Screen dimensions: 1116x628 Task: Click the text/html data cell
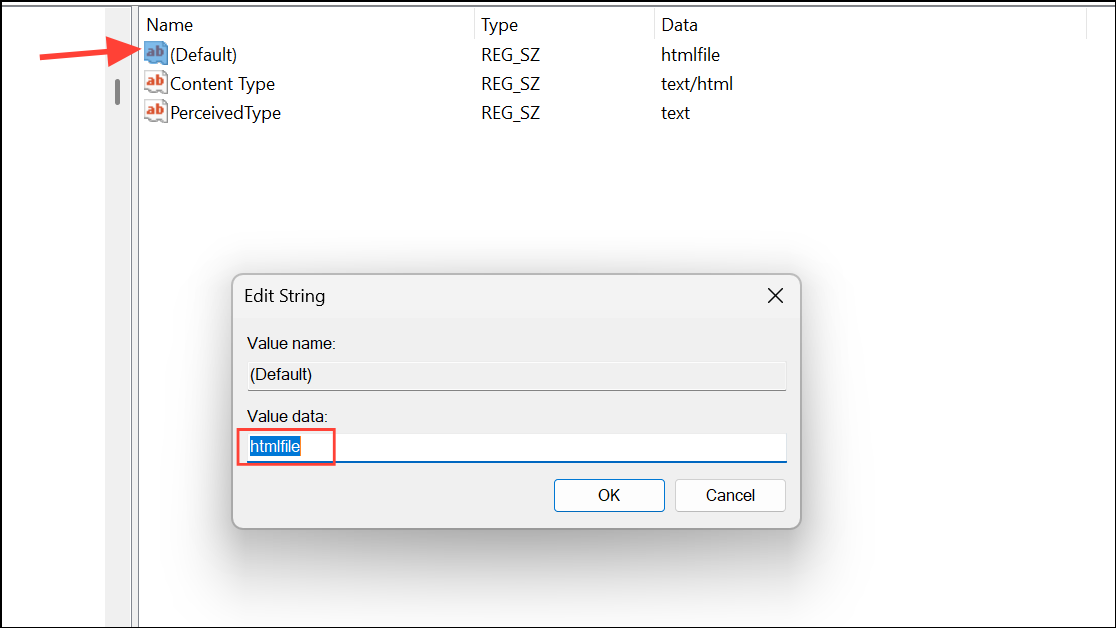[x=697, y=84]
